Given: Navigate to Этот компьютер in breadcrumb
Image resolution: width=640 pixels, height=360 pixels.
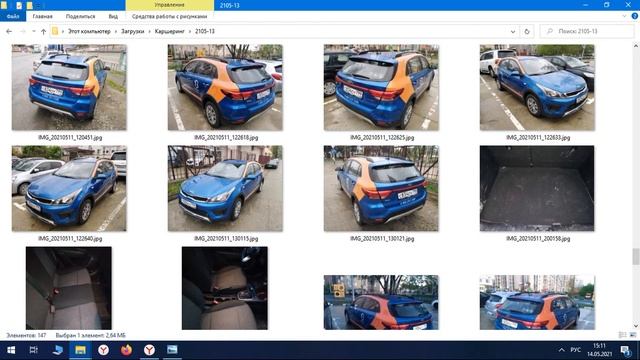Looking at the screenshot, I should point(89,31).
